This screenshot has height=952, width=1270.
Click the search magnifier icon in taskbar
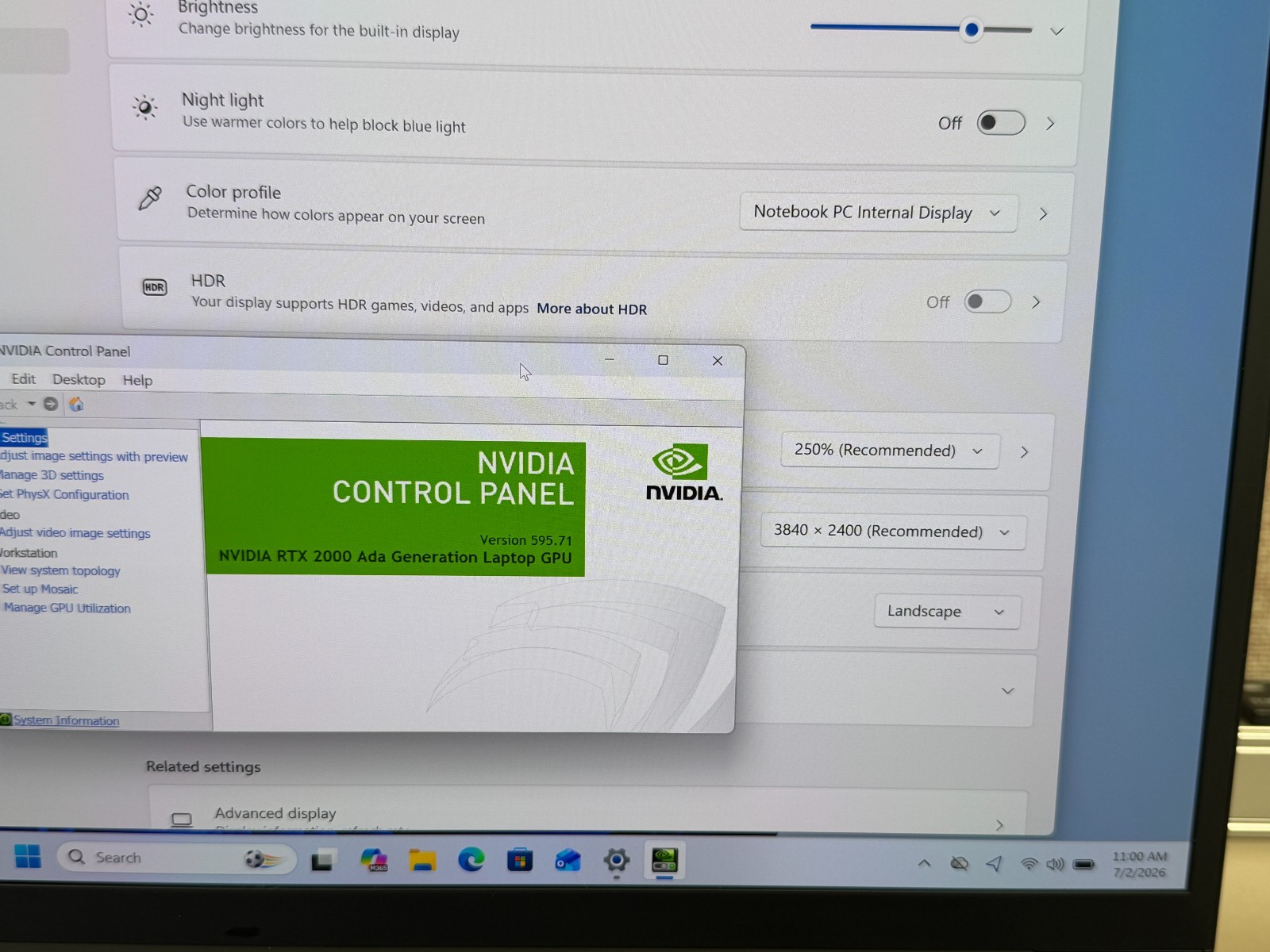pos(77,857)
